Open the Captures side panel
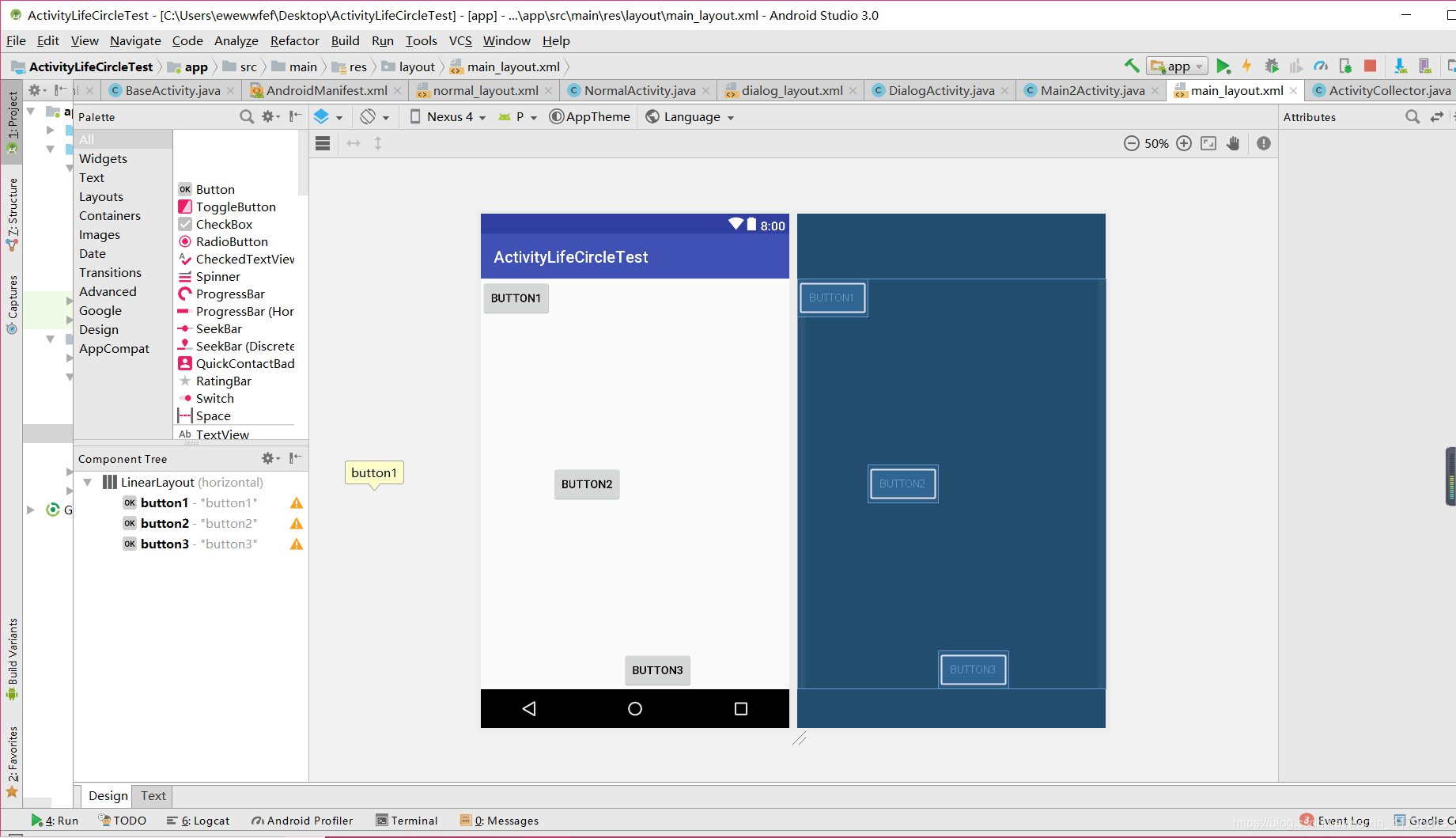1456x838 pixels. 12,305
